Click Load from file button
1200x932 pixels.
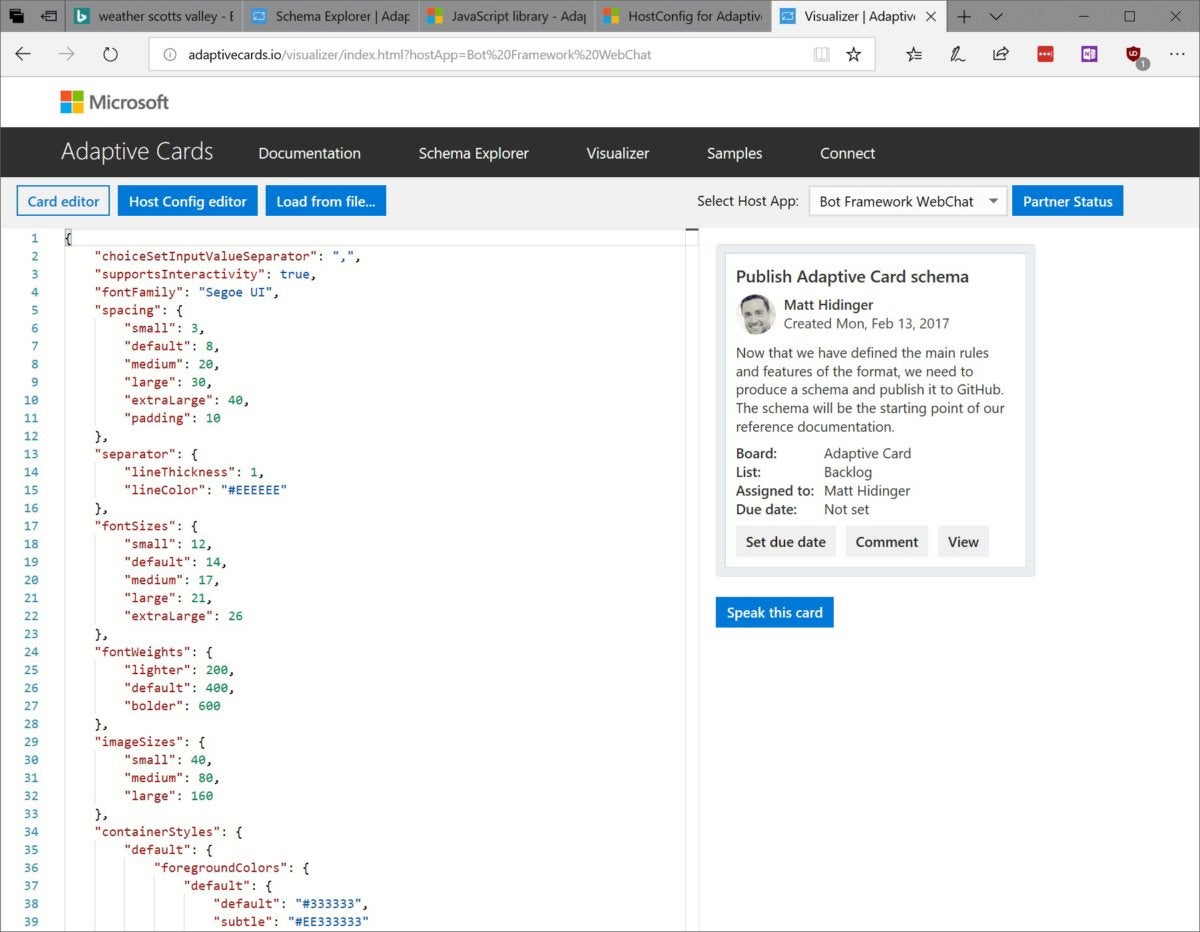point(326,201)
